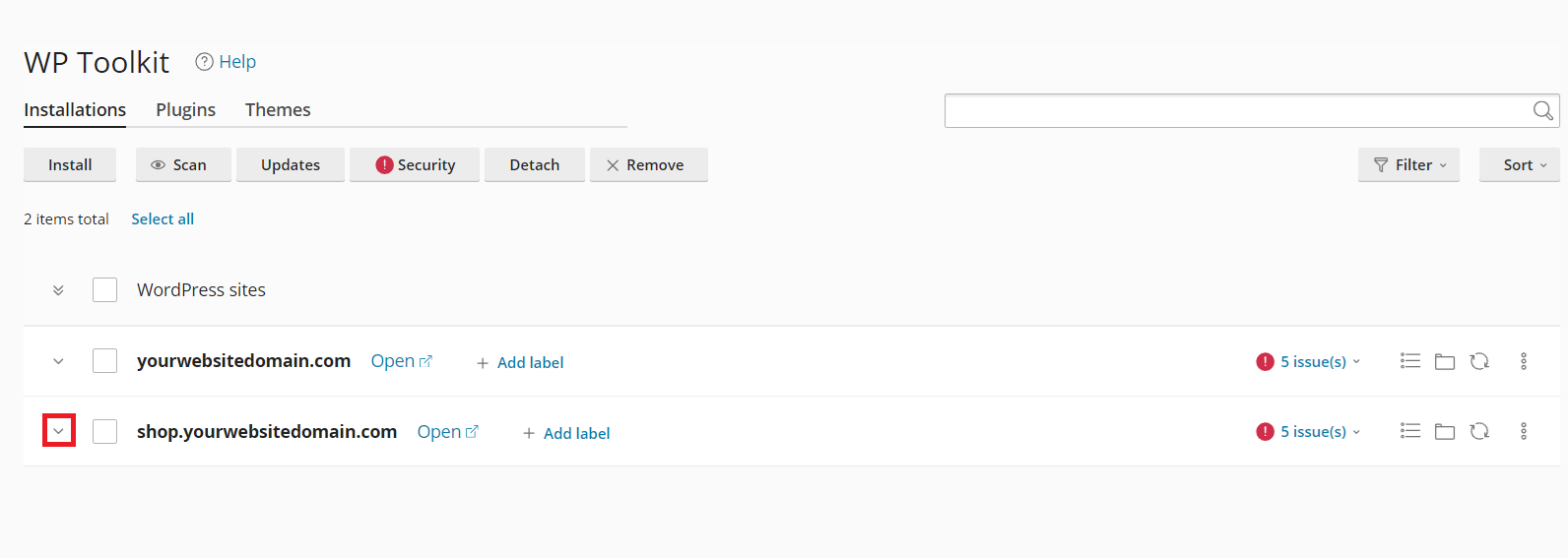Add label to shop.yourwebsitedomain.com
This screenshot has width=1568, height=558.
pyautogui.click(x=566, y=433)
